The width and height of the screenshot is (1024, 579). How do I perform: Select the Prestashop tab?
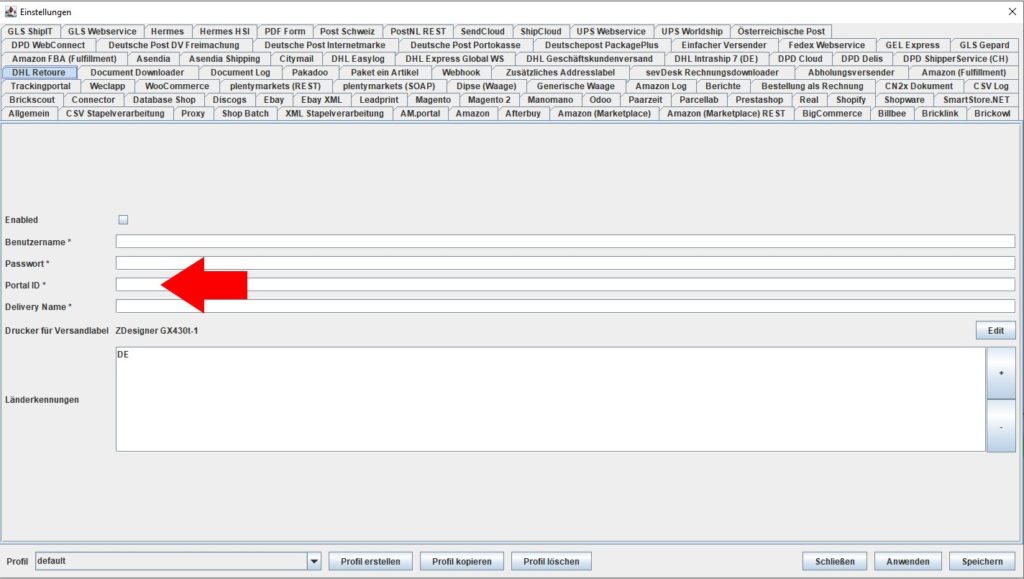pos(759,100)
